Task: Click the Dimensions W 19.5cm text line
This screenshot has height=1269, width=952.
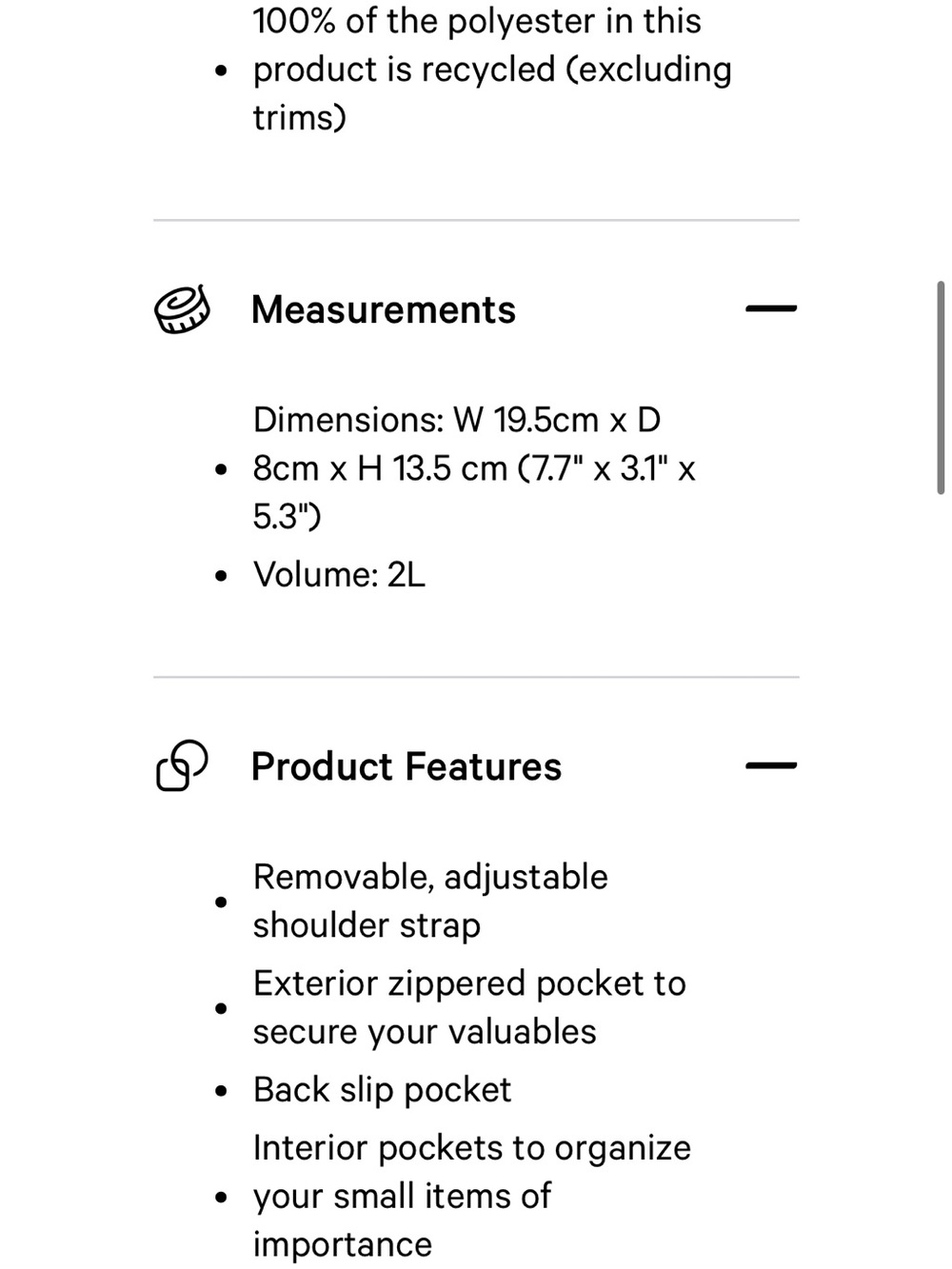Action: point(457,419)
